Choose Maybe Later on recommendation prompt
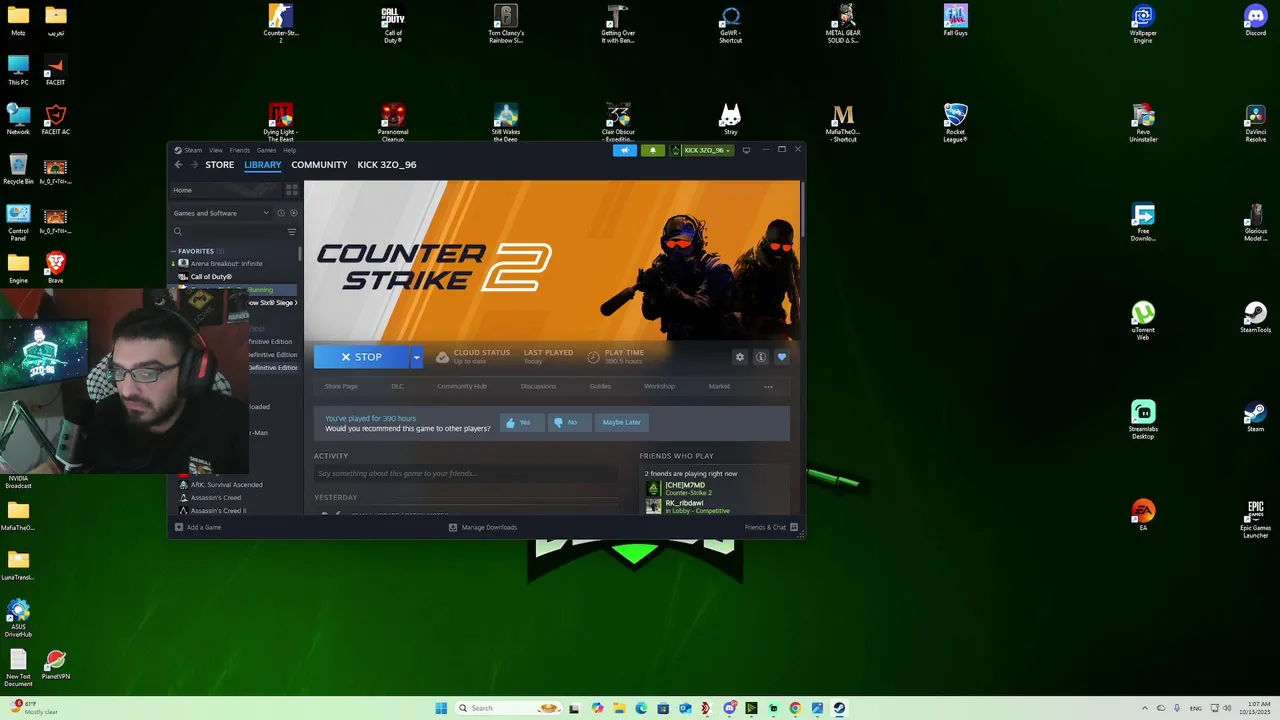Viewport: 1280px width, 720px height. point(621,422)
